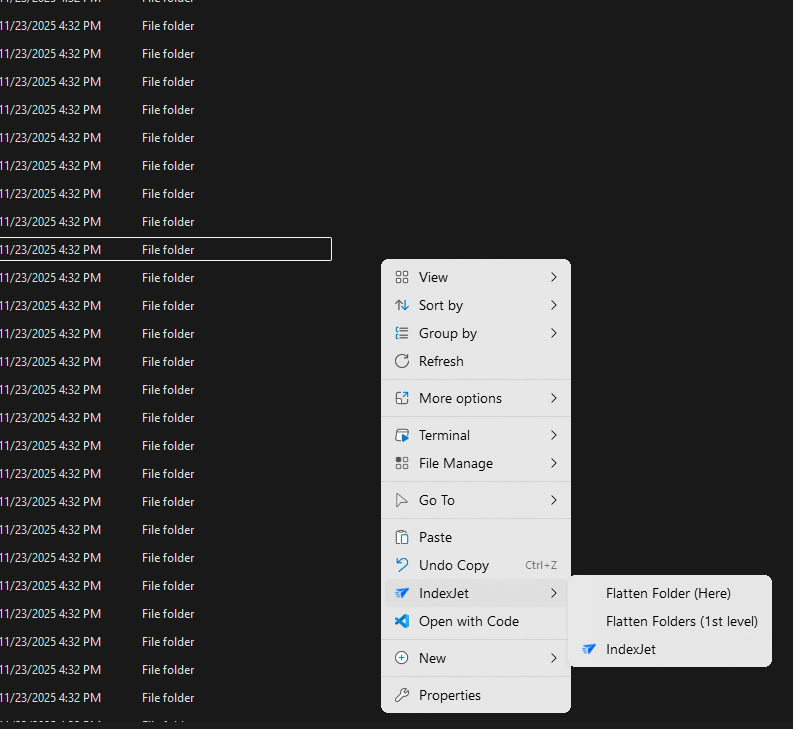793x729 pixels.
Task: Click the Refresh circular arrow icon
Action: coord(402,361)
